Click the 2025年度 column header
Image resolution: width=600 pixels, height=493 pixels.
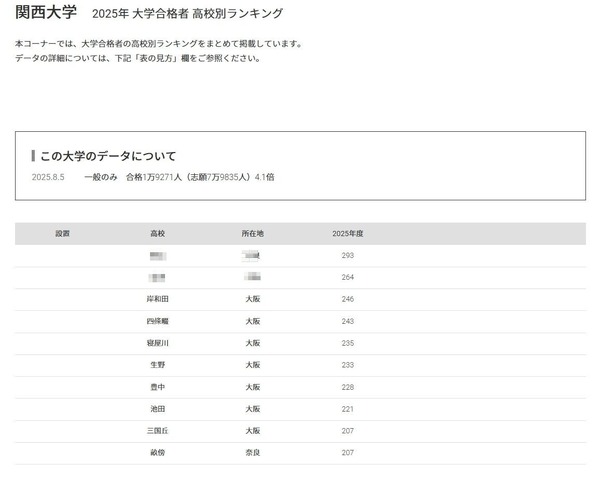point(347,233)
